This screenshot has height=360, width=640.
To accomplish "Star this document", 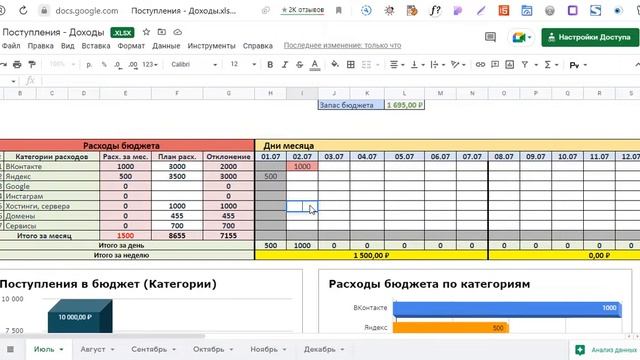I will pos(146,32).
